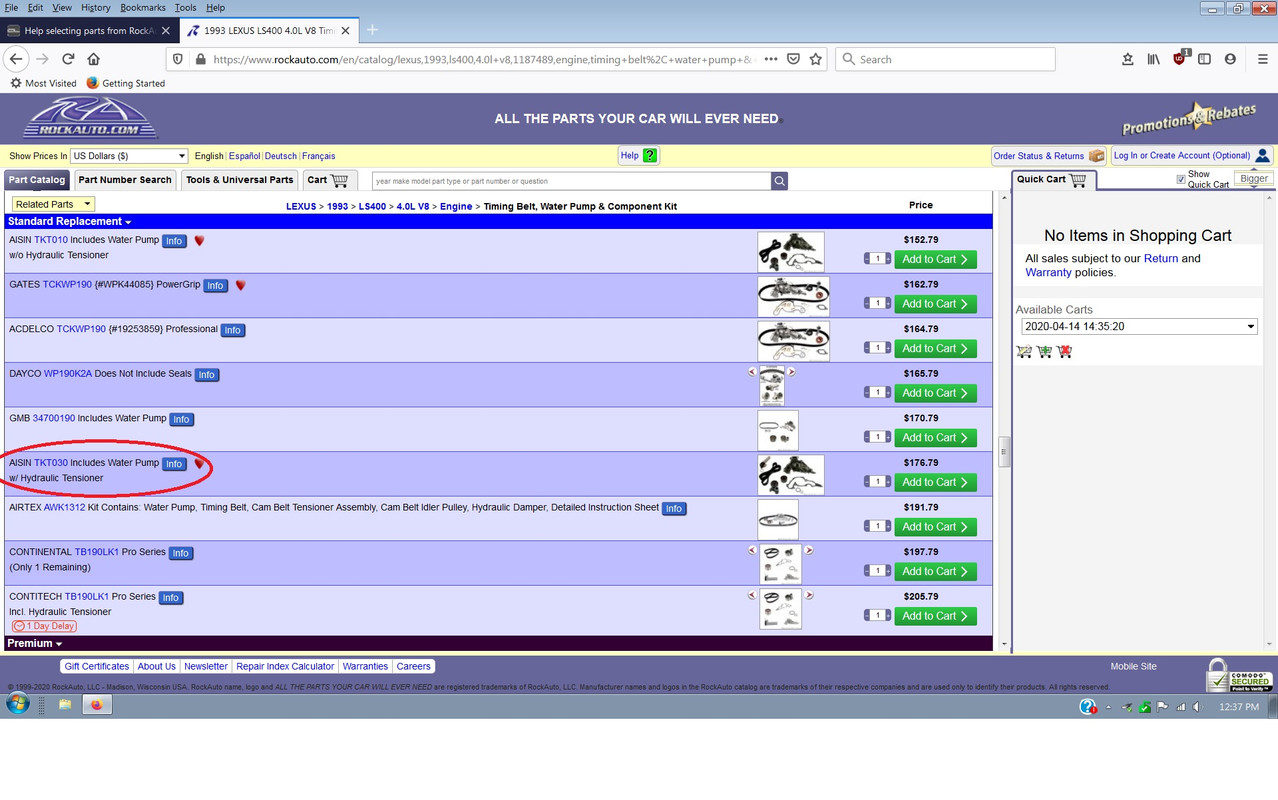Open a new browser tab with plus
This screenshot has height=800, width=1278.
coord(372,31)
